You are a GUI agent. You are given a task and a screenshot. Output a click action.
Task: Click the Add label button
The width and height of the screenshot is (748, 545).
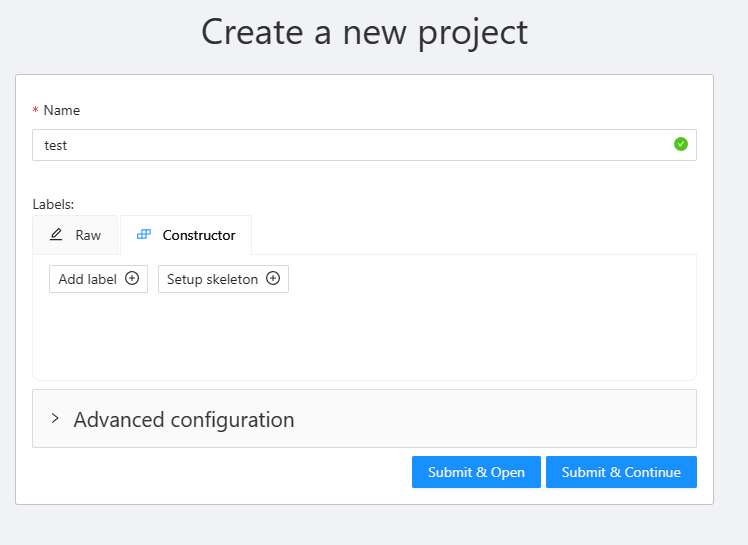[x=98, y=279]
